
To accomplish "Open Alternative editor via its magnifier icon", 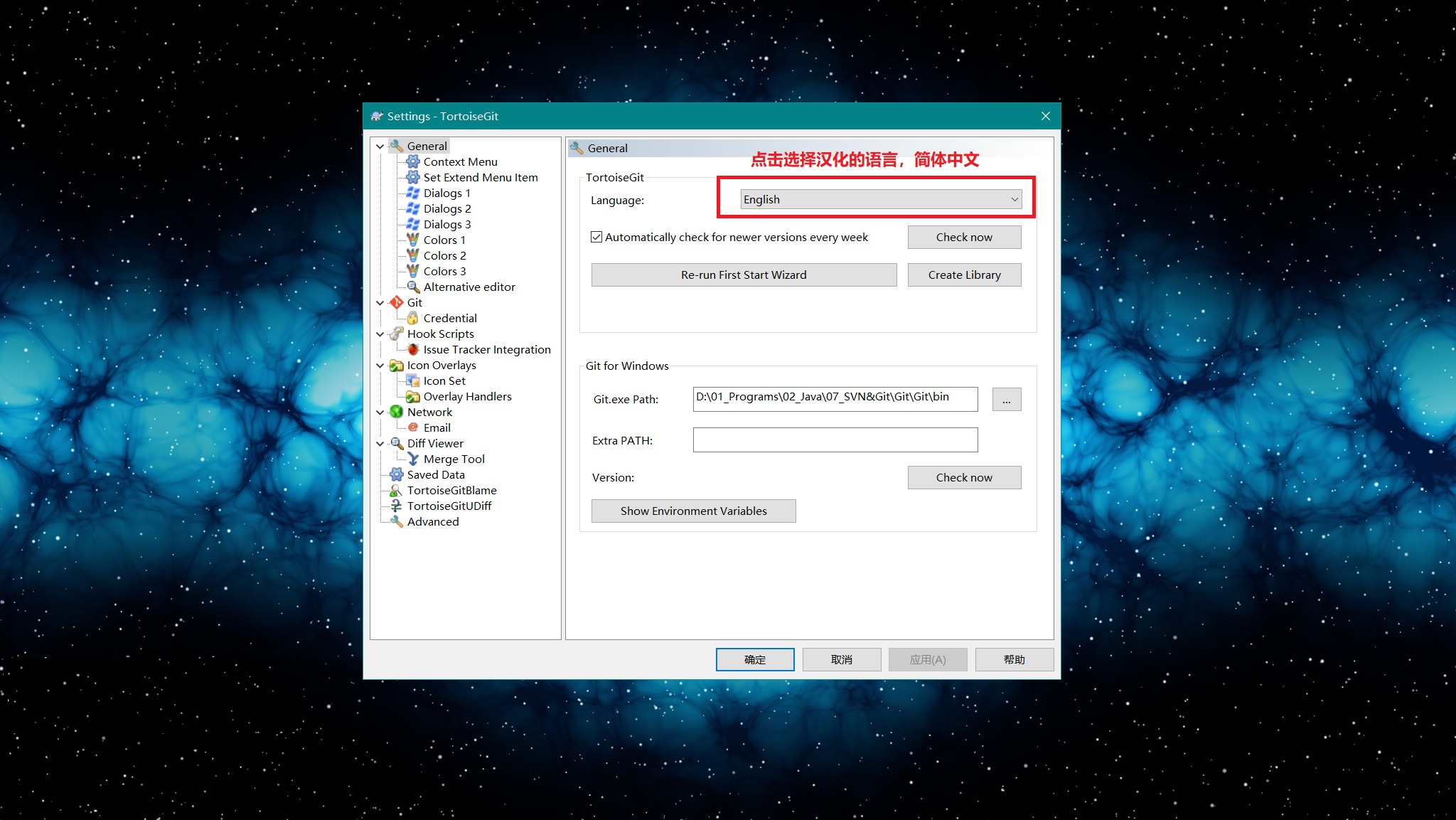I will click(x=412, y=287).
